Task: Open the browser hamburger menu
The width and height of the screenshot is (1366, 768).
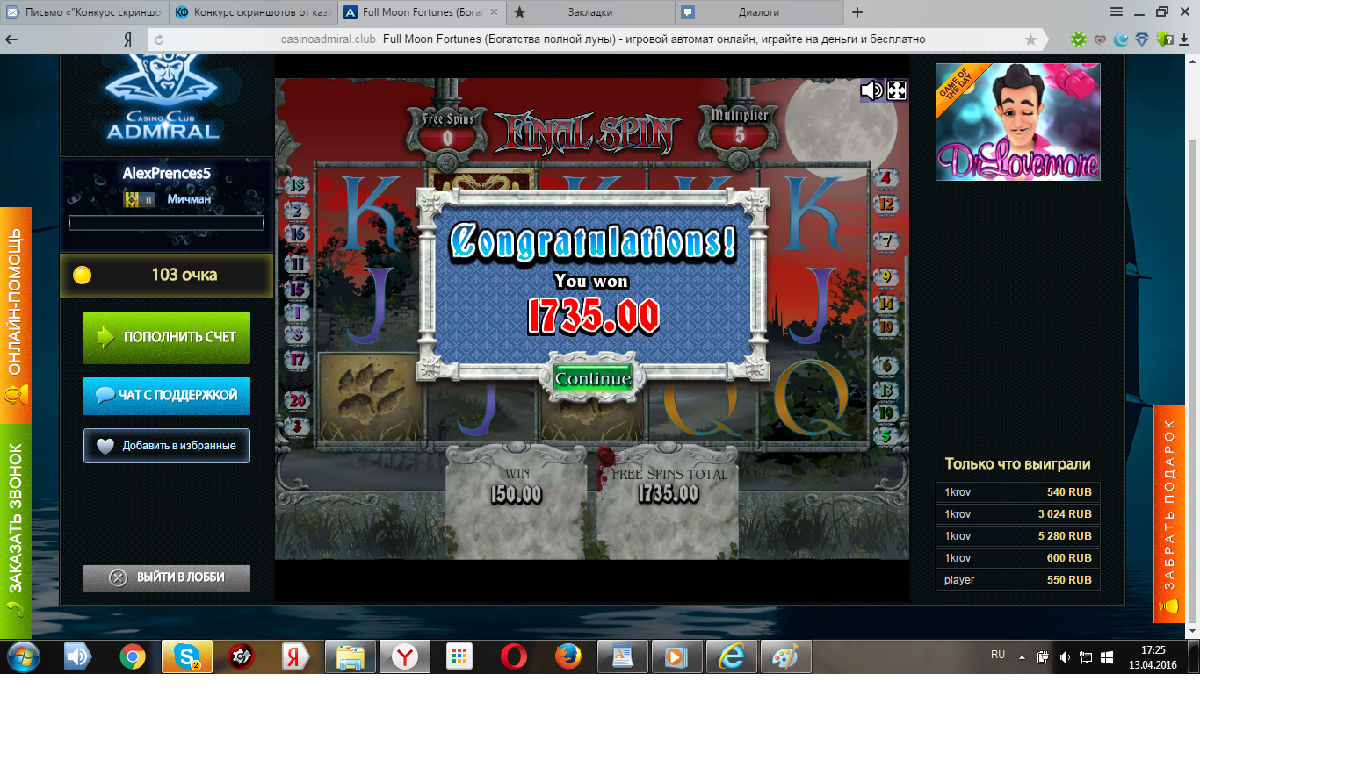Action: click(1116, 12)
